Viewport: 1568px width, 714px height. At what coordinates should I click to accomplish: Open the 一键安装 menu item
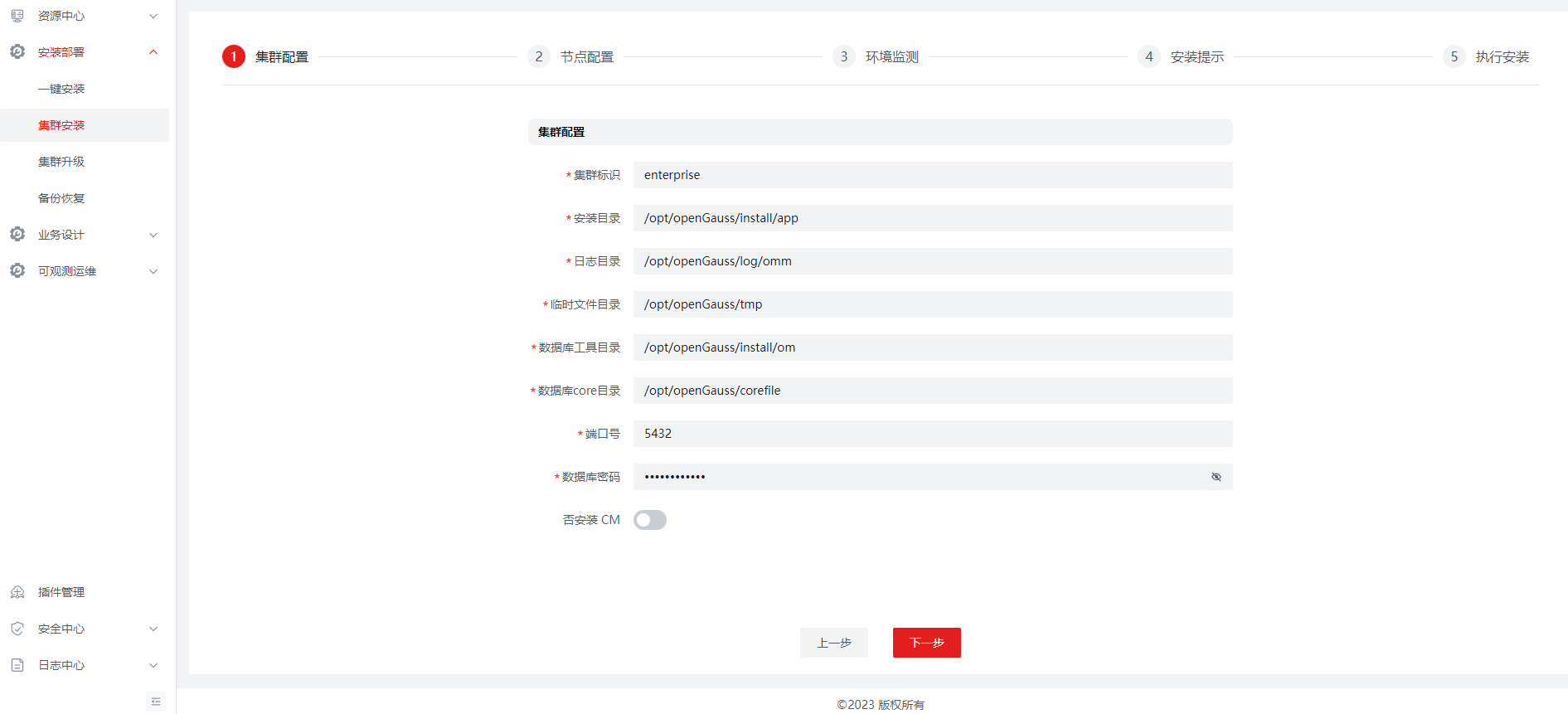(x=61, y=89)
